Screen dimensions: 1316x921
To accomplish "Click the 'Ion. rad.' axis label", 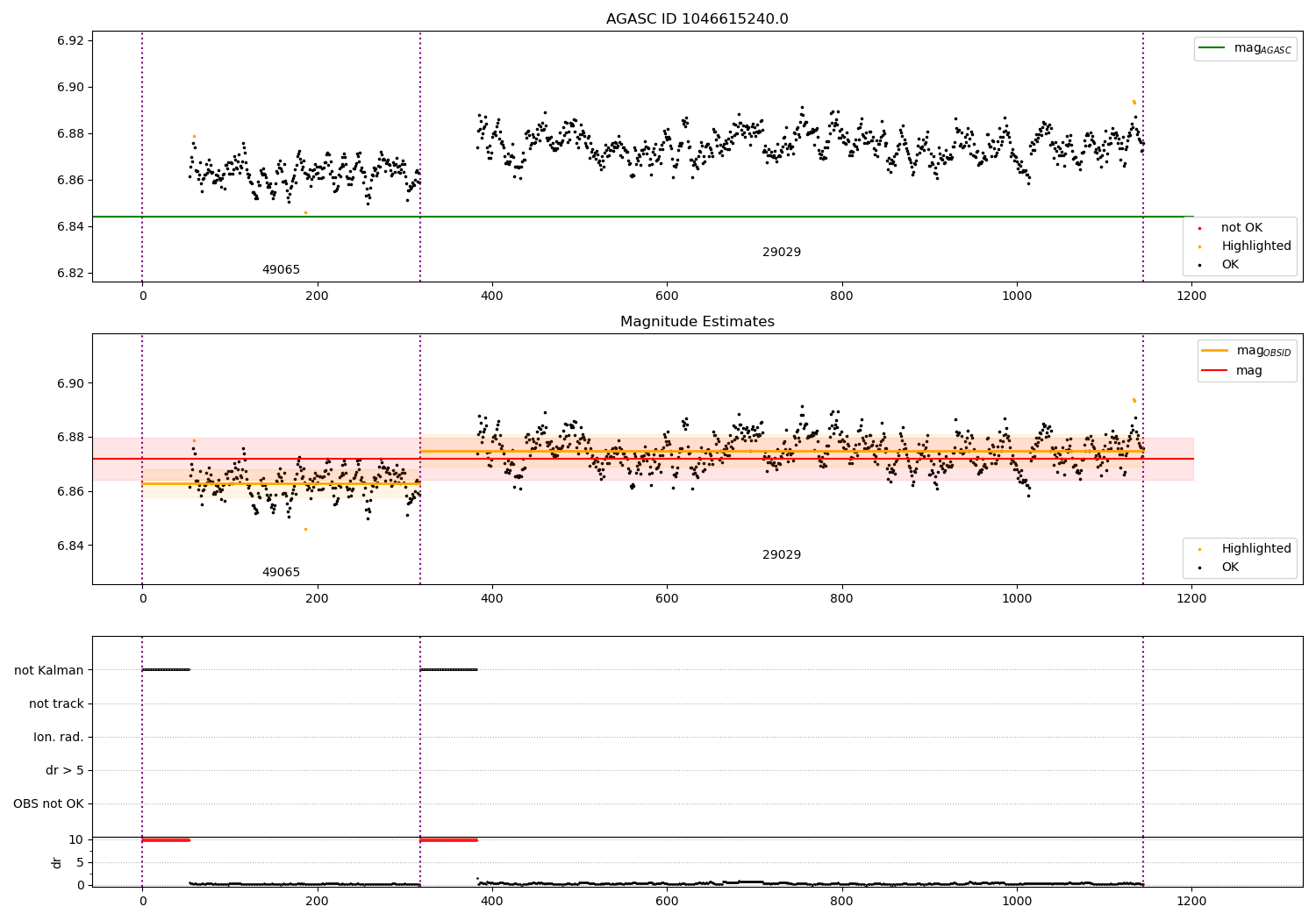I will (x=59, y=737).
